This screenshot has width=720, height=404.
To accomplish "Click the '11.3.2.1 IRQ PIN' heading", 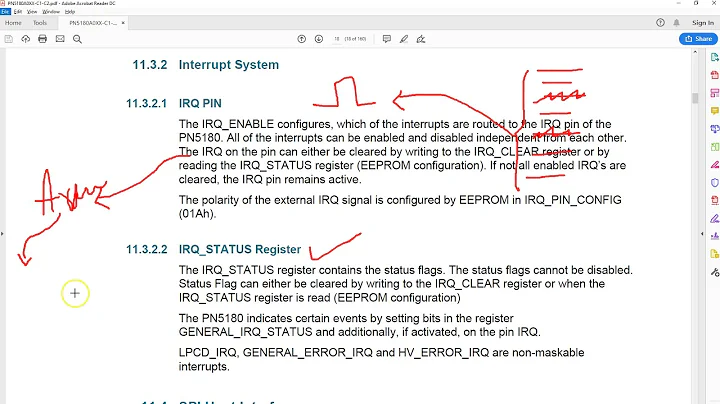I will click(x=174, y=103).
